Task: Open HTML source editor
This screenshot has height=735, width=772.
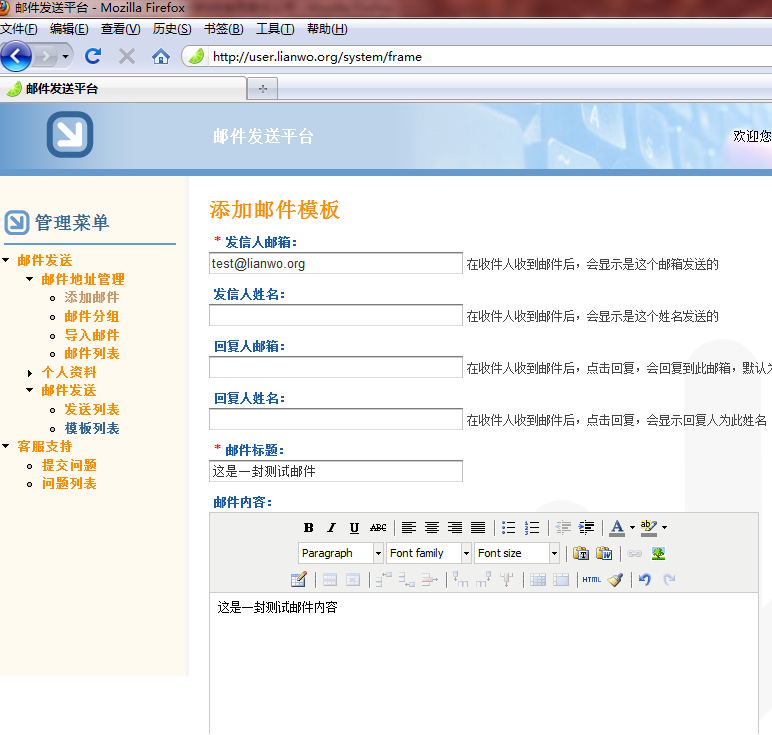Action: pos(591,580)
